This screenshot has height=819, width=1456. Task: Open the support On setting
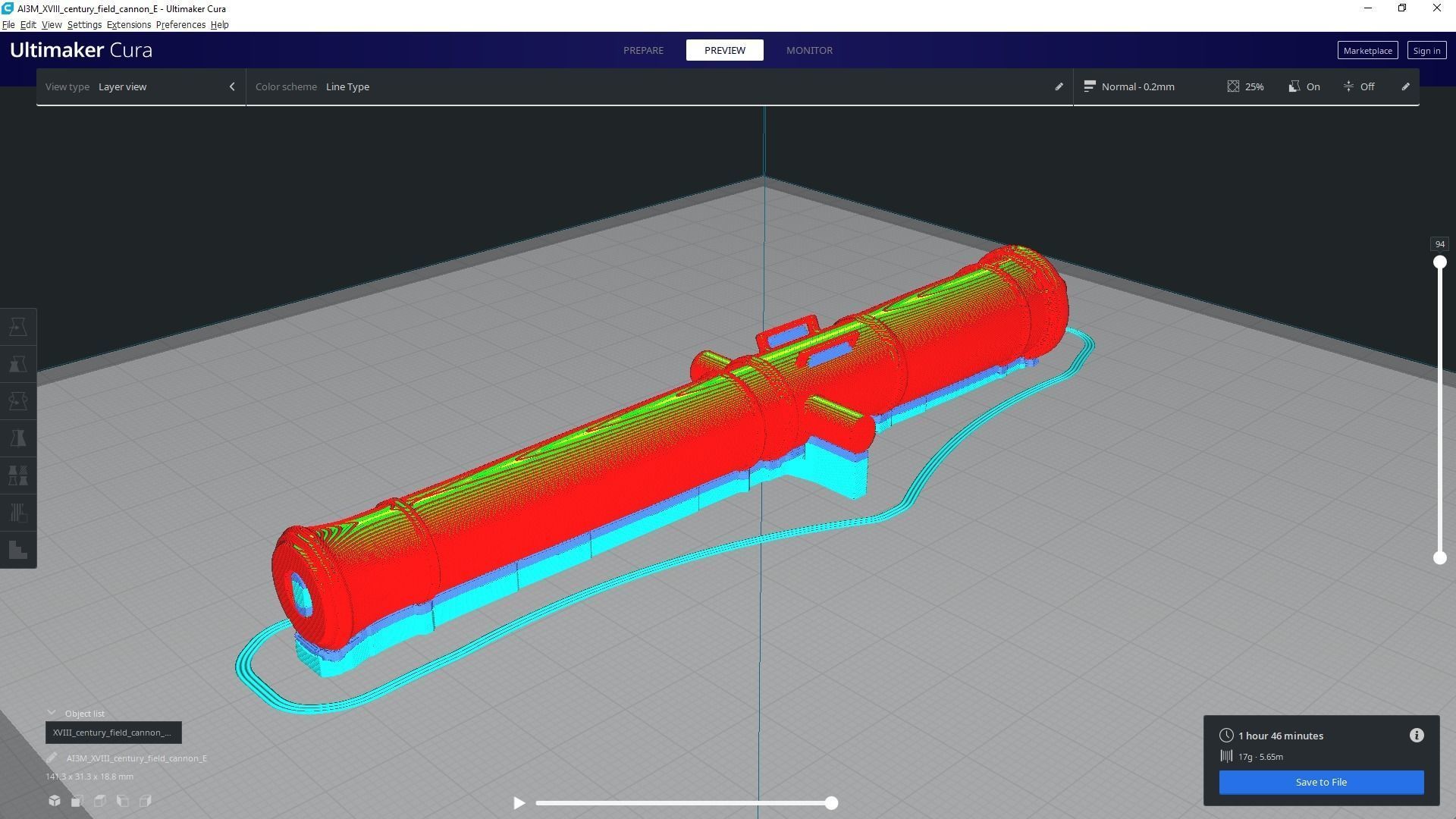point(1304,86)
